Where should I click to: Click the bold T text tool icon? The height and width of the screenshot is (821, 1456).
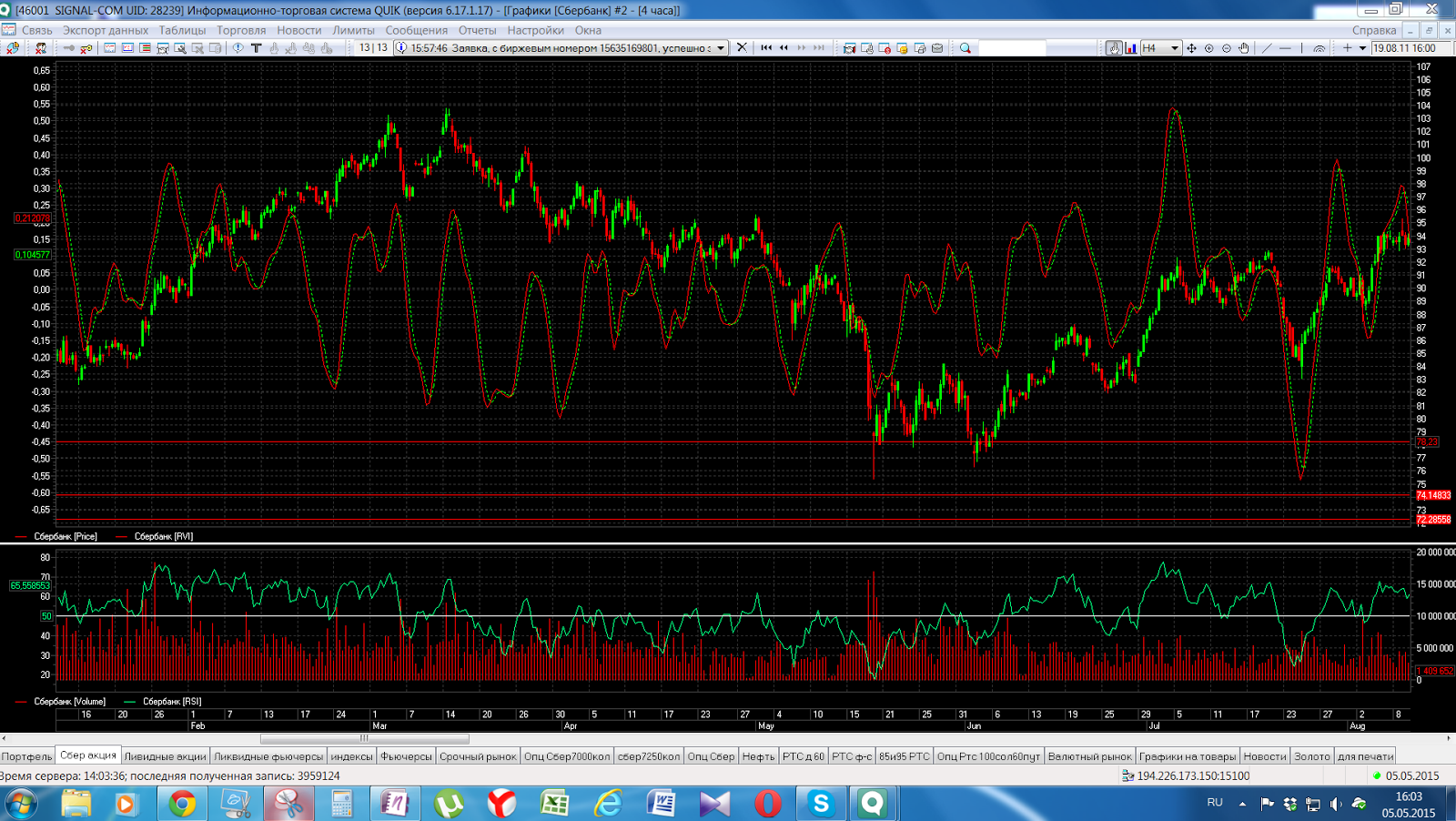pos(256,47)
